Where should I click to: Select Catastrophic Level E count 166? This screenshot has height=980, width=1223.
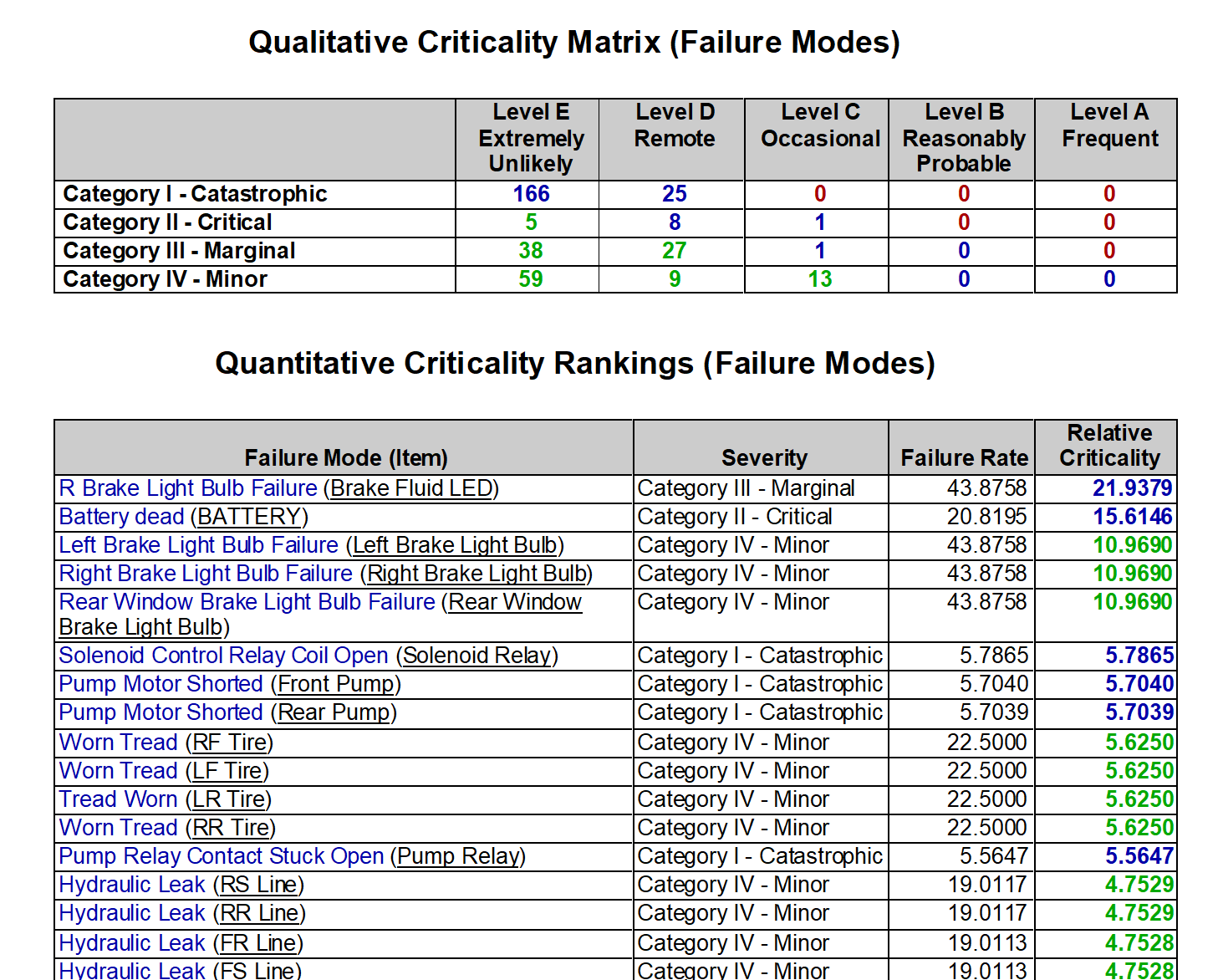[x=531, y=194]
